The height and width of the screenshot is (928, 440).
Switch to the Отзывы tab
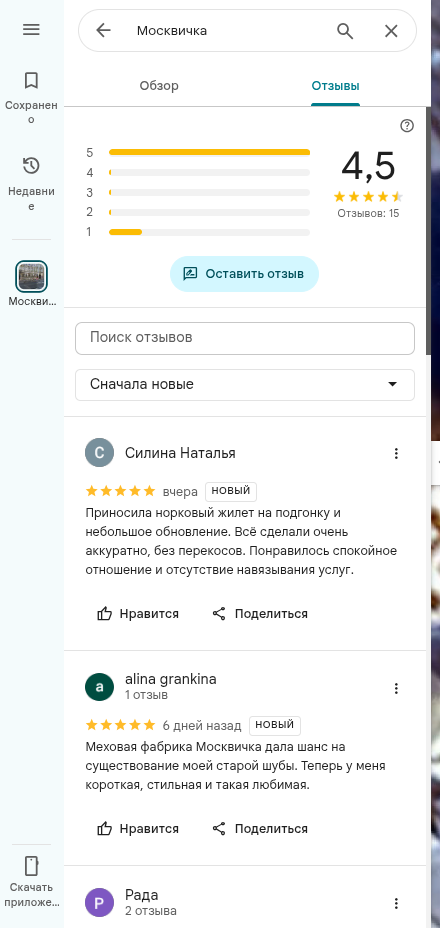point(336,86)
